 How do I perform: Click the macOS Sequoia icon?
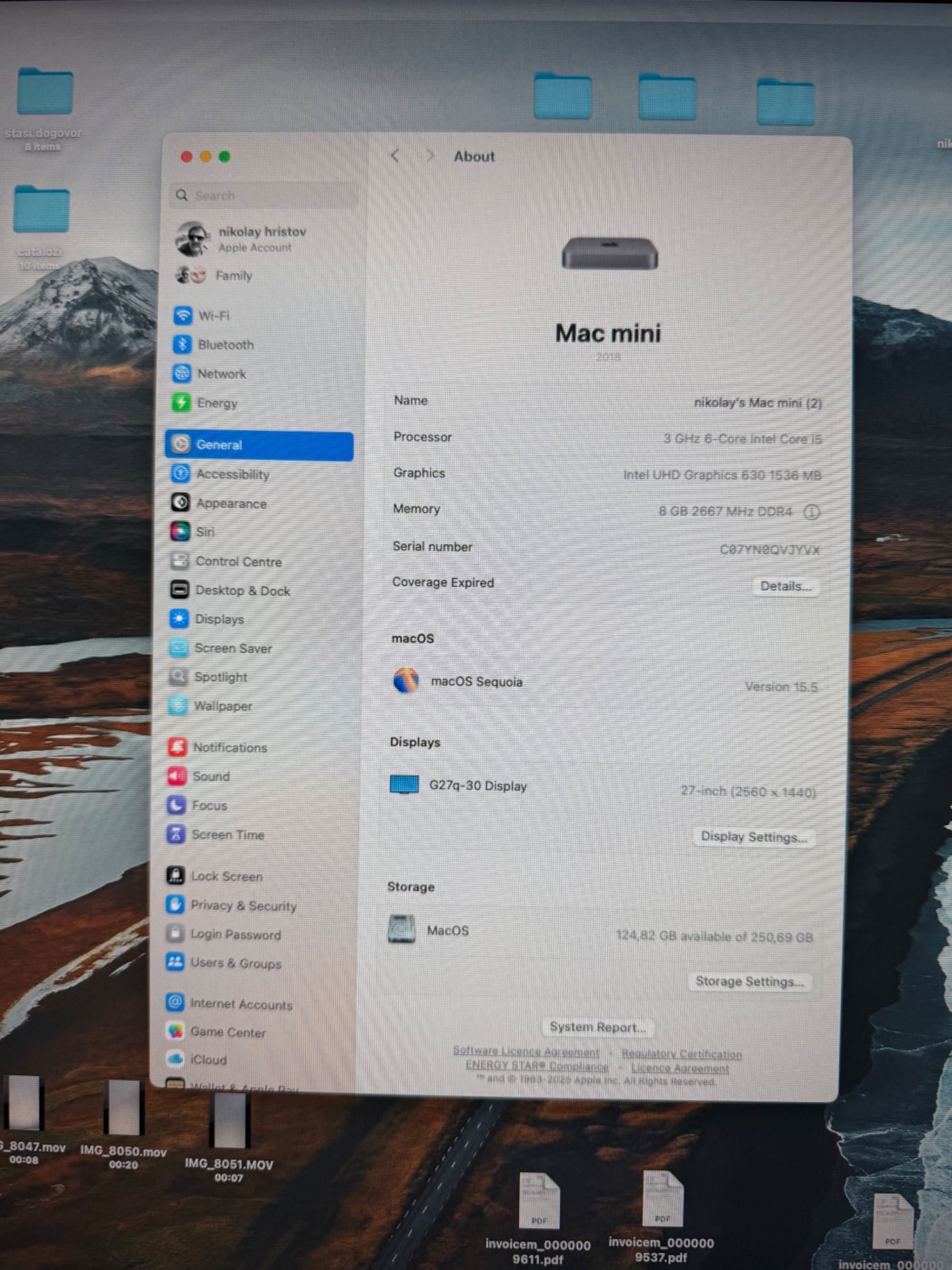click(x=406, y=680)
